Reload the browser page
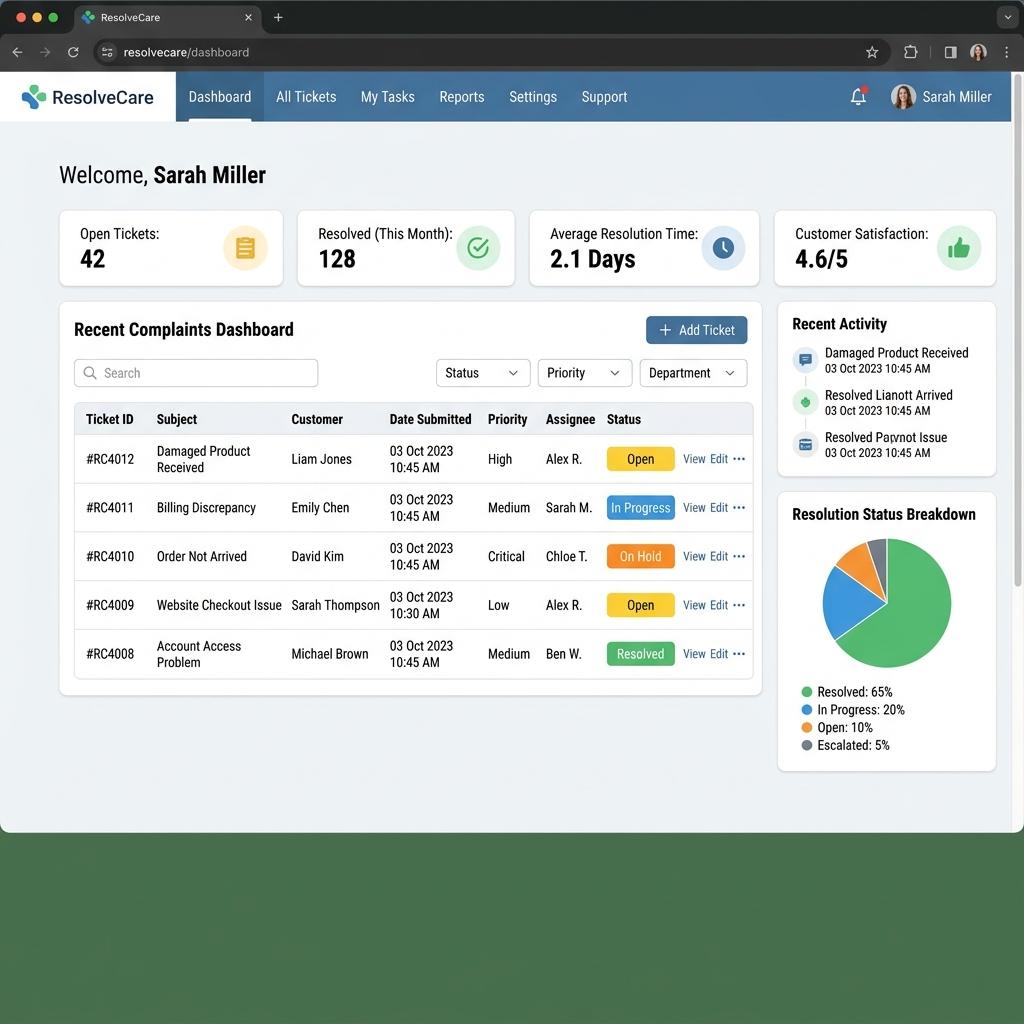The image size is (1024, 1024). pos(73,52)
